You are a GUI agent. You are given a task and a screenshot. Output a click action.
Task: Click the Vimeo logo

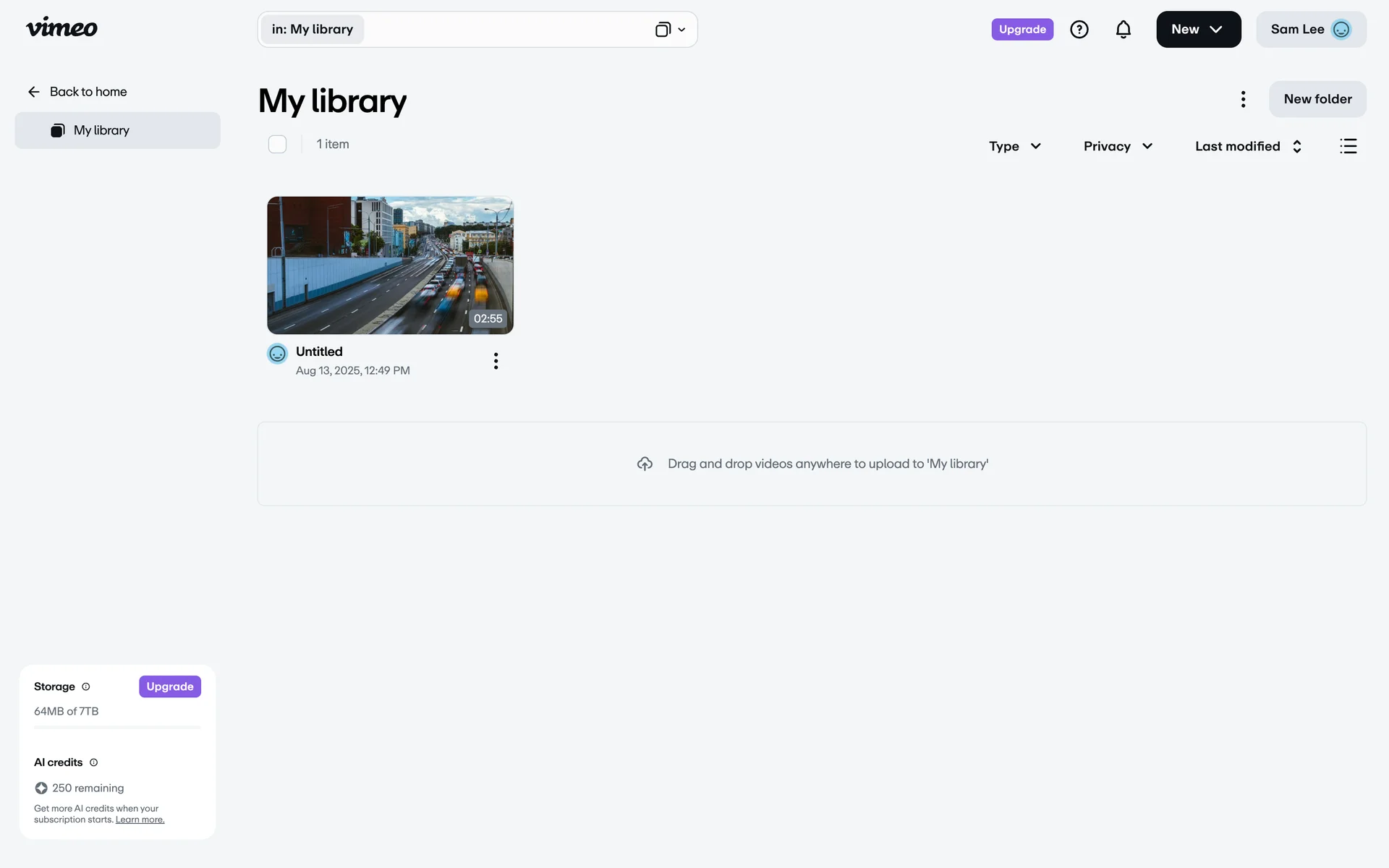[x=61, y=28]
